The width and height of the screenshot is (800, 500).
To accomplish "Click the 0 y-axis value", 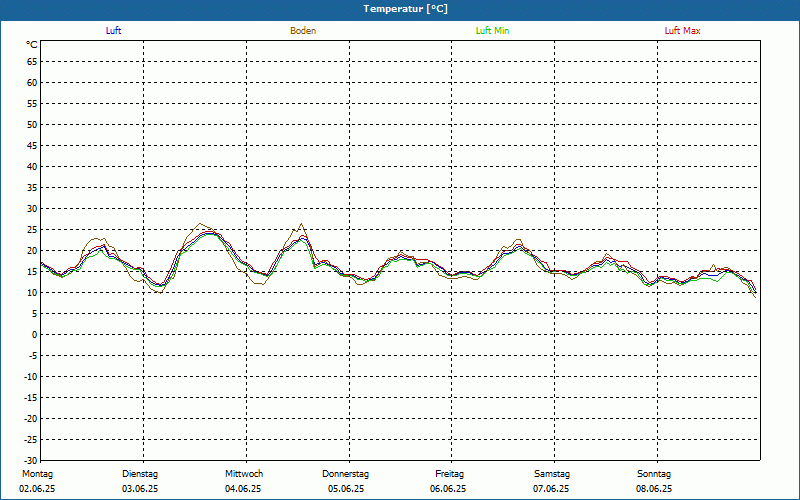I will click(x=35, y=335).
